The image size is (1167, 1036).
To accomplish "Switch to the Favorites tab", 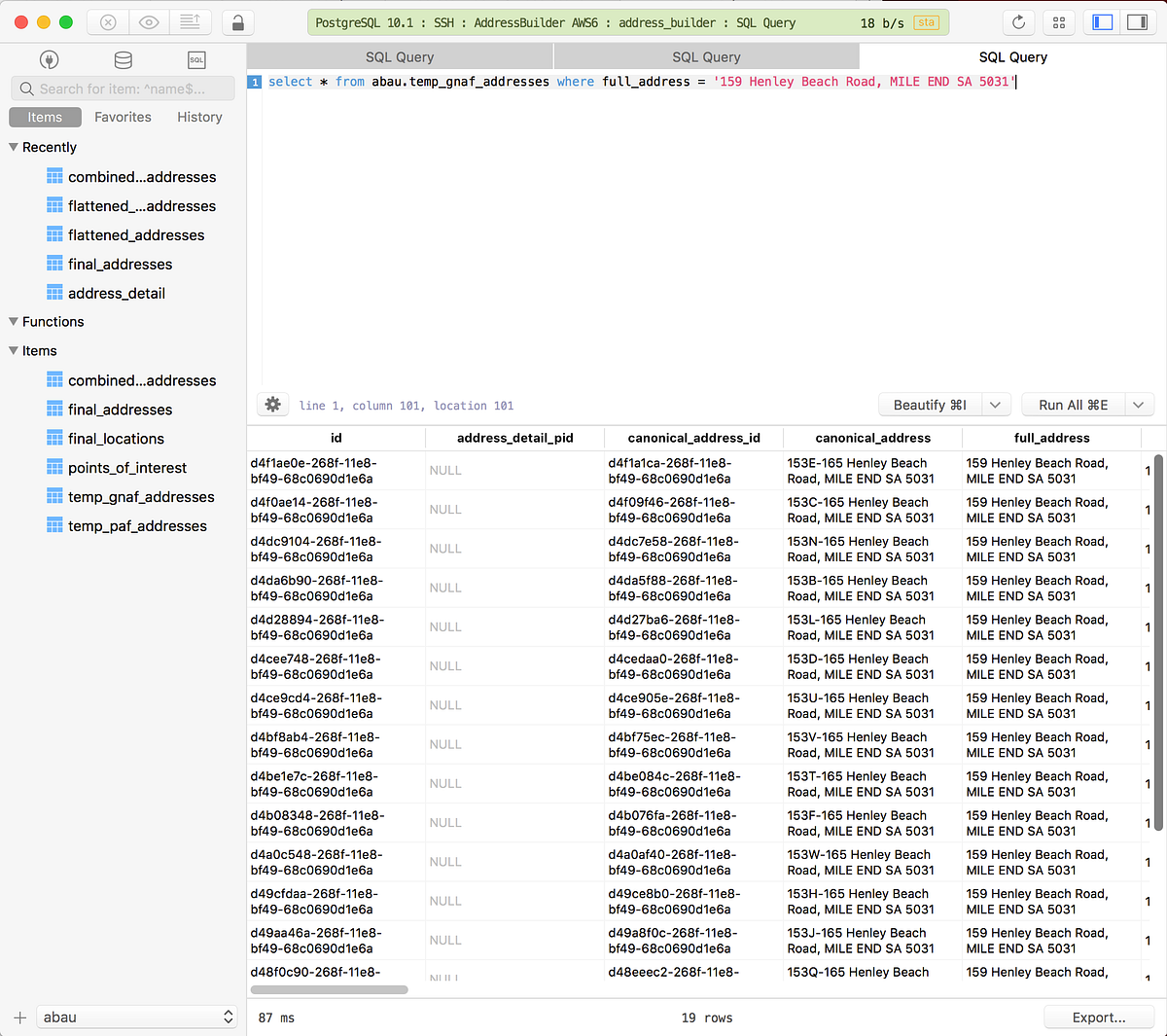I will coord(123,117).
